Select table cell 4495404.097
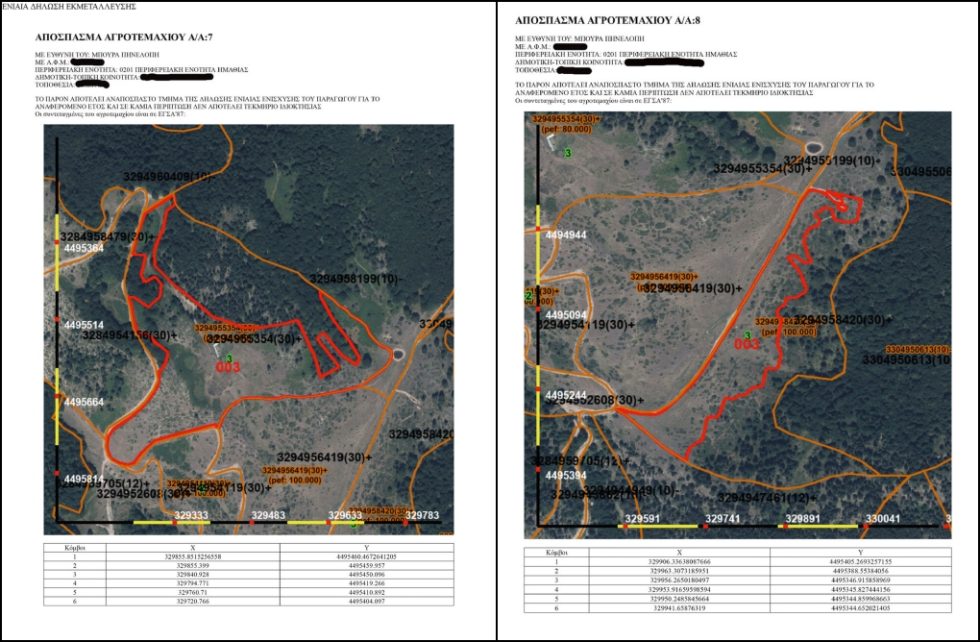 click(x=367, y=601)
